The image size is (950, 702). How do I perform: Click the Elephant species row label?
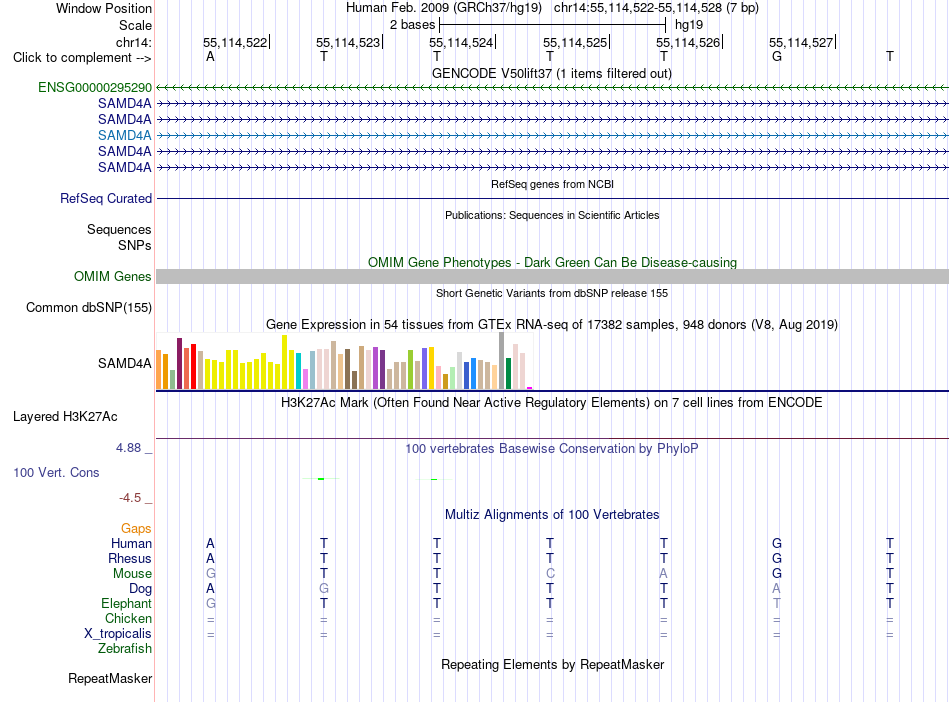[127, 604]
